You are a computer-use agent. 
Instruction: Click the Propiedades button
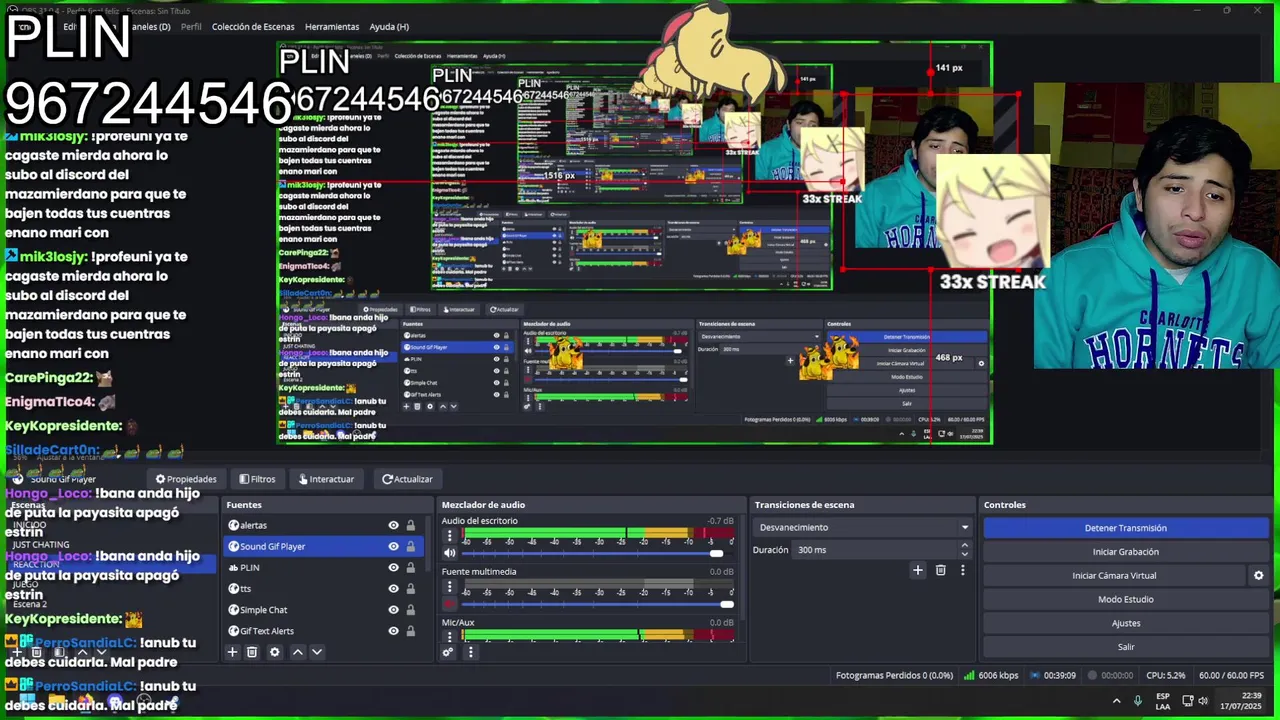186,479
